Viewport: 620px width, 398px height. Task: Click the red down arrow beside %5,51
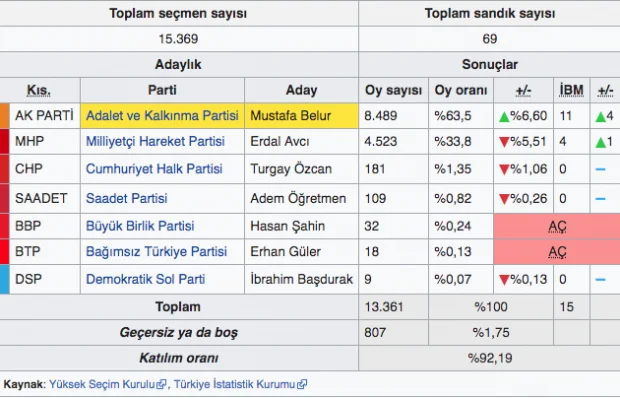504,142
